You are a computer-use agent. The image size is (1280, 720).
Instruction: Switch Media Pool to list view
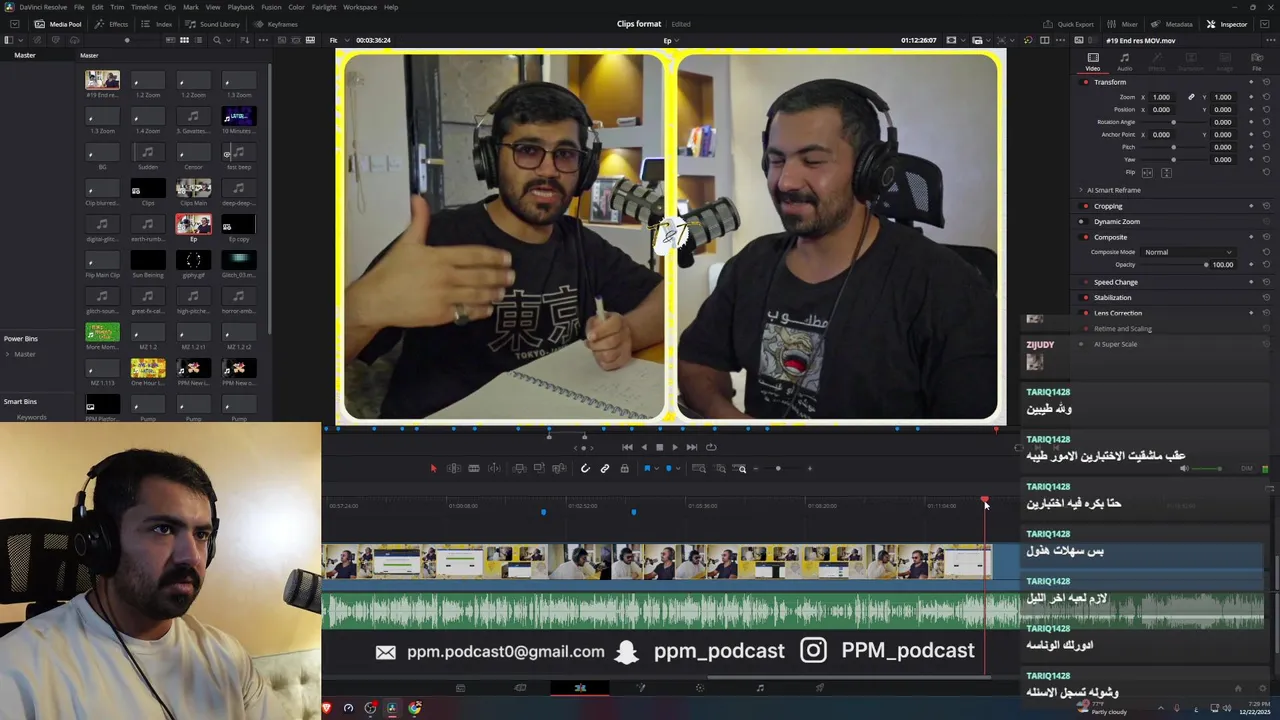(x=199, y=40)
